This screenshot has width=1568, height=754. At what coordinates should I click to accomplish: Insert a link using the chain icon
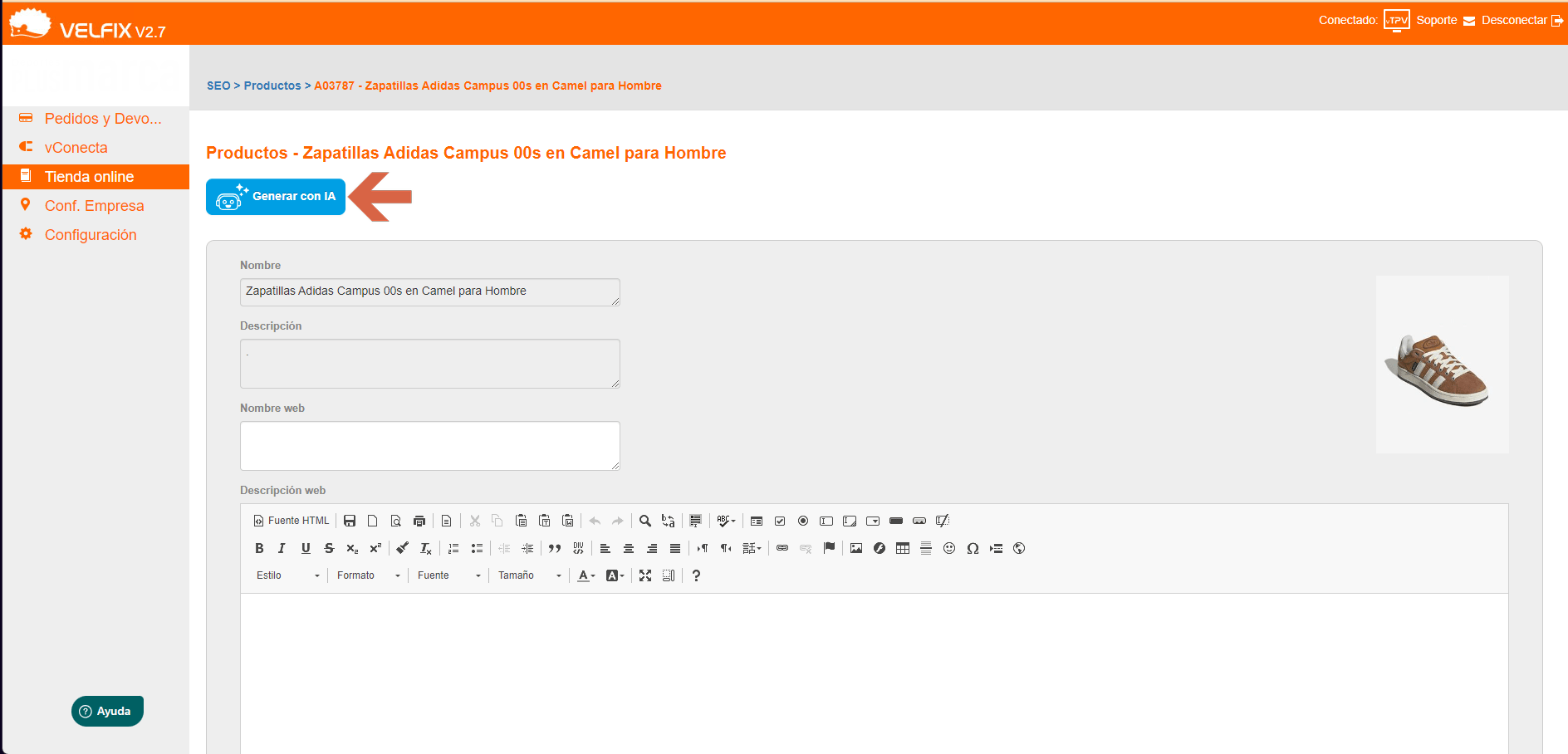[782, 548]
